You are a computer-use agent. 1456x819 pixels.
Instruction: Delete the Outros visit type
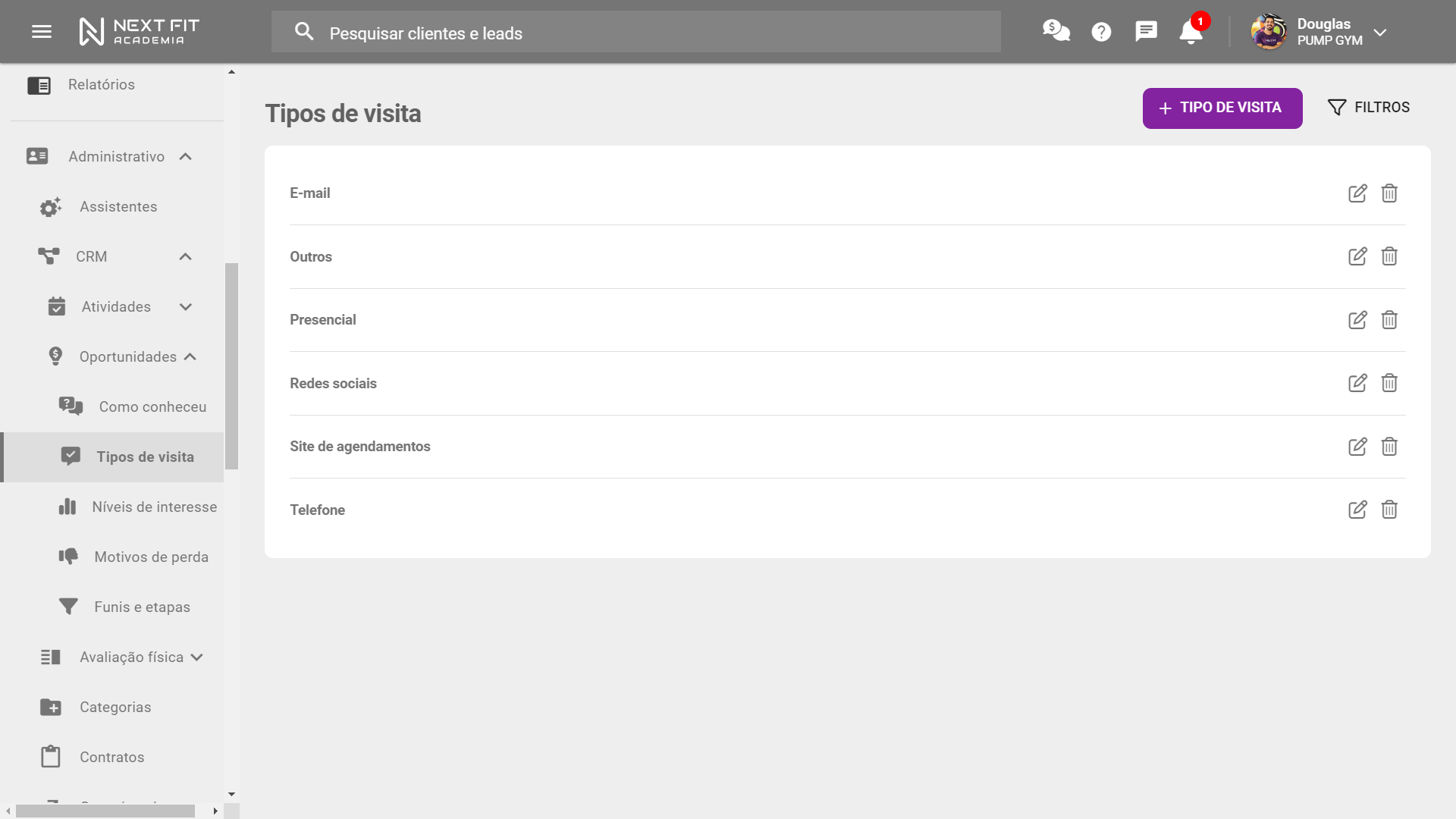1389,256
